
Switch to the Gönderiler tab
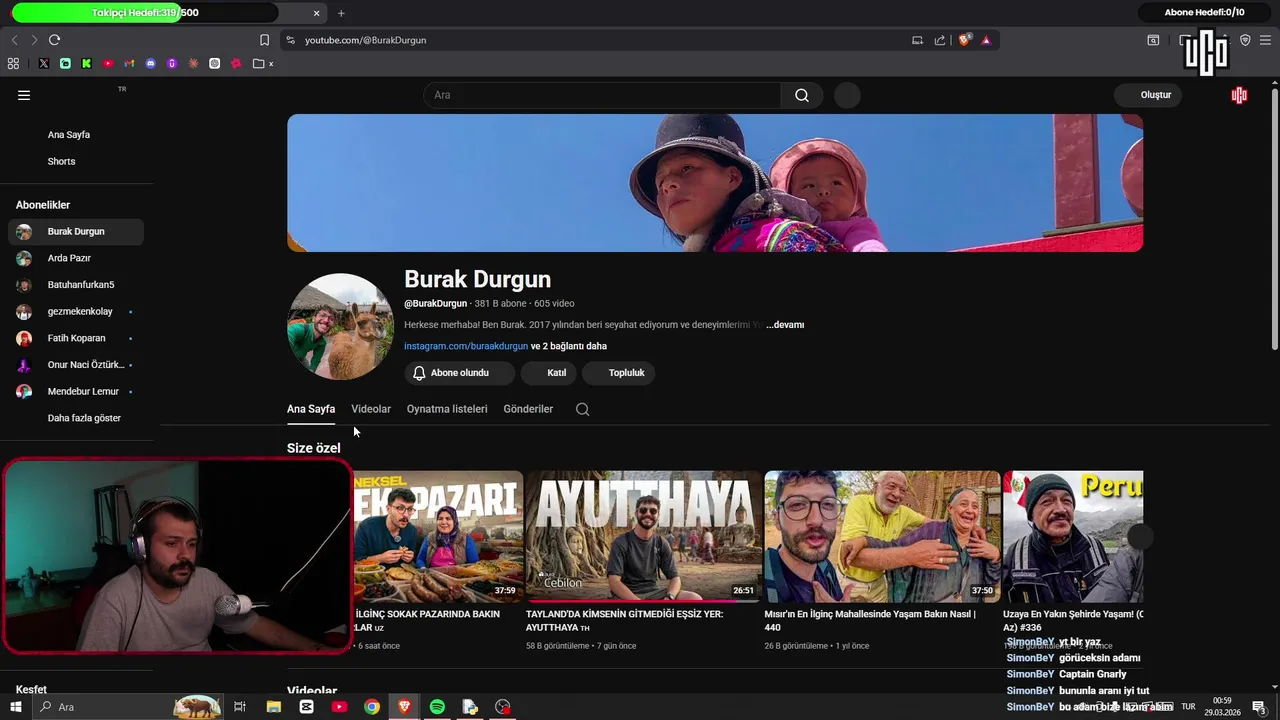click(528, 409)
